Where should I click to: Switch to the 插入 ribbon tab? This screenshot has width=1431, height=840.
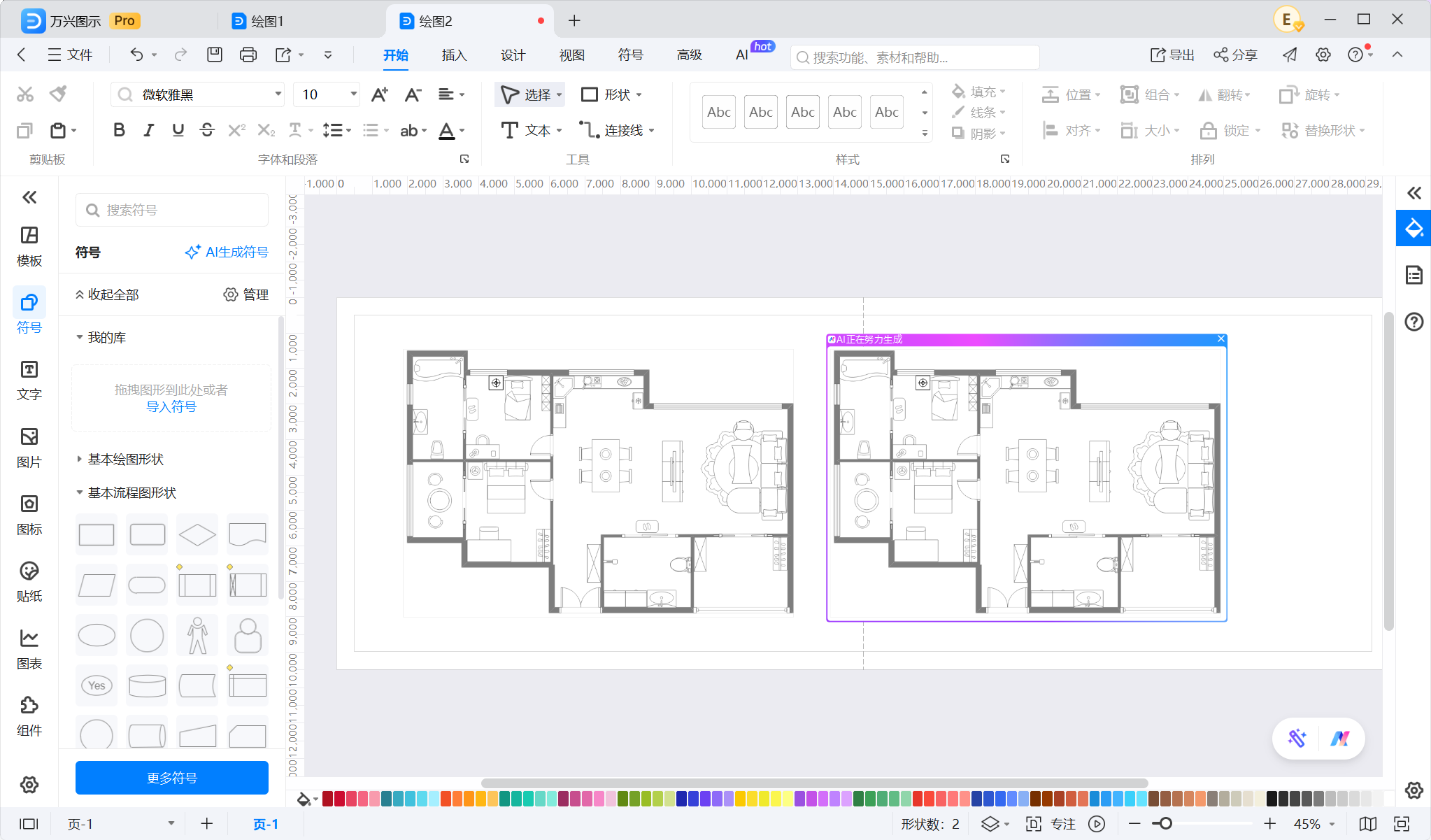pyautogui.click(x=454, y=55)
